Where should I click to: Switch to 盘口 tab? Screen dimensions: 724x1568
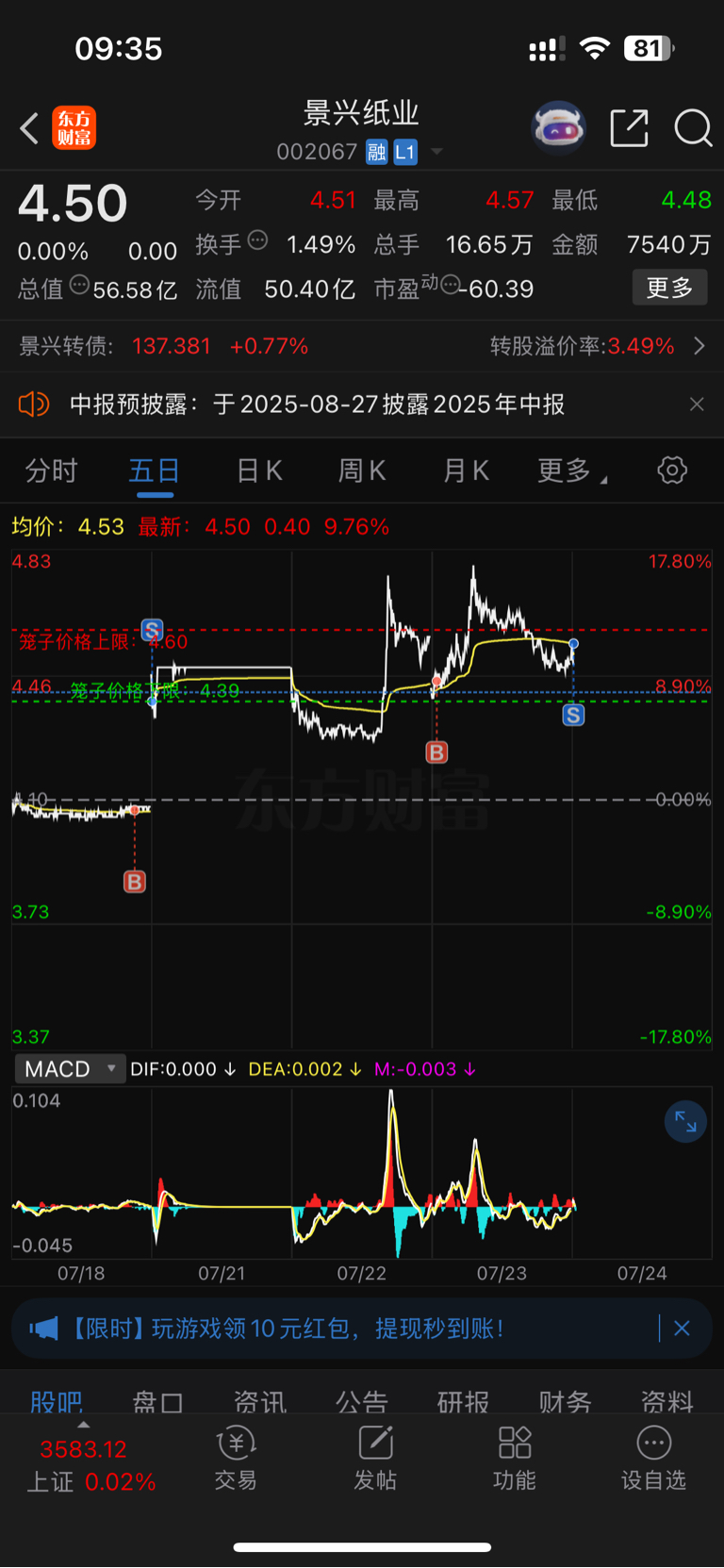[157, 1402]
